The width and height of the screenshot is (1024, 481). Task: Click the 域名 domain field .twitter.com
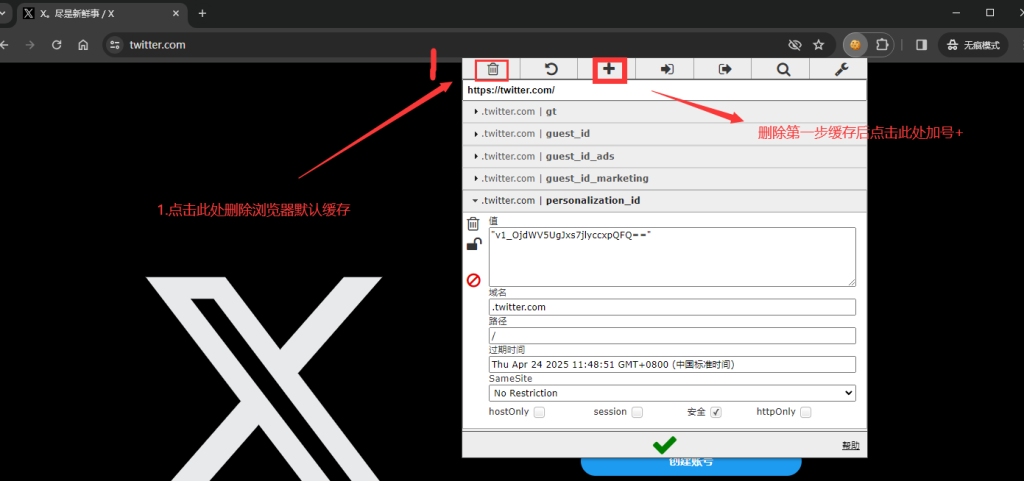click(672, 307)
